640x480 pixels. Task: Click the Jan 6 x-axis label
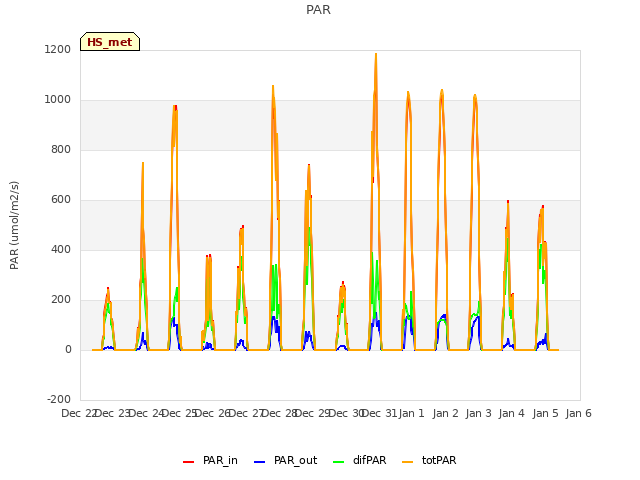[x=578, y=413]
